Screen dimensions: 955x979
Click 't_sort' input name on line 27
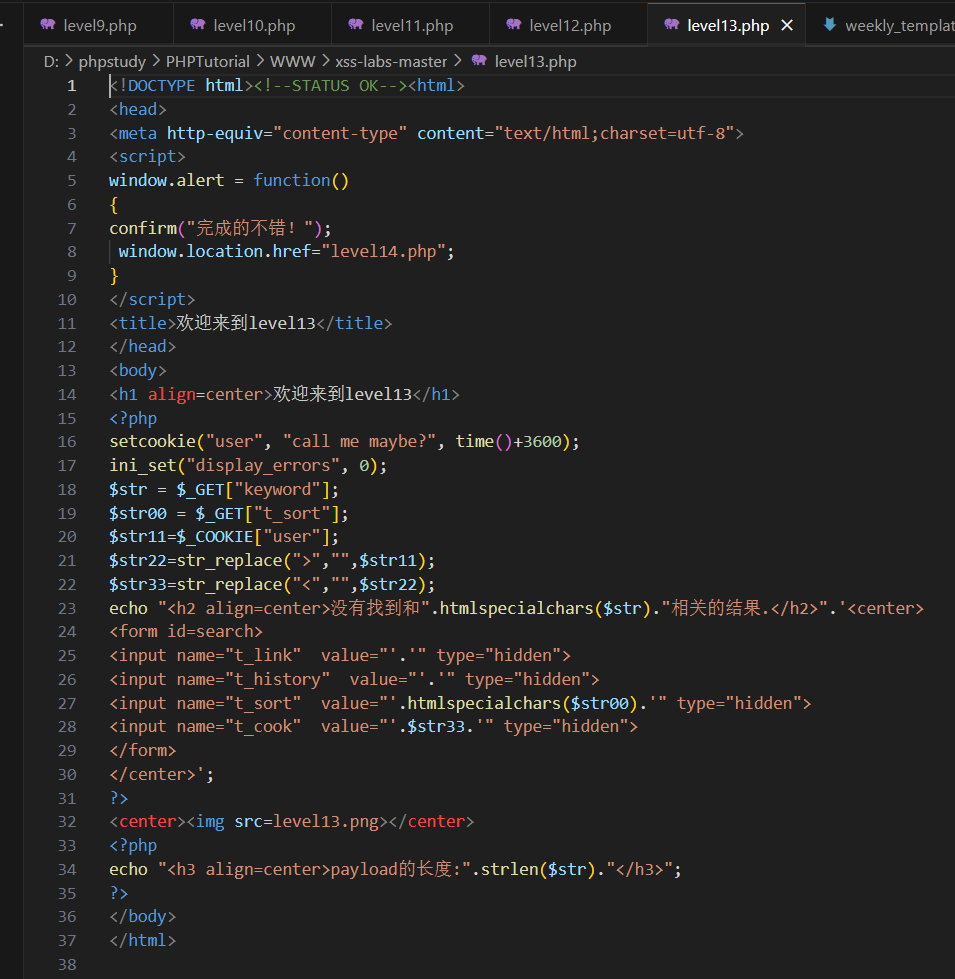262,704
